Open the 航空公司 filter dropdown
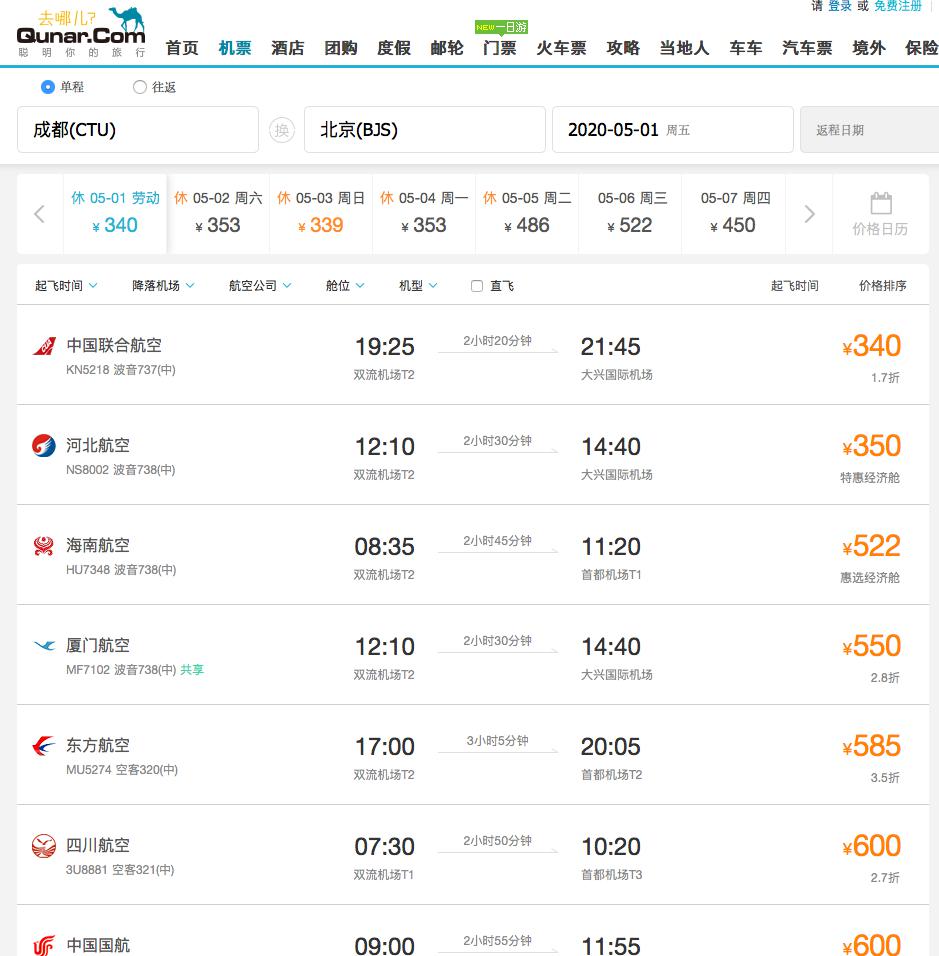This screenshot has height=956, width=939. 260,286
